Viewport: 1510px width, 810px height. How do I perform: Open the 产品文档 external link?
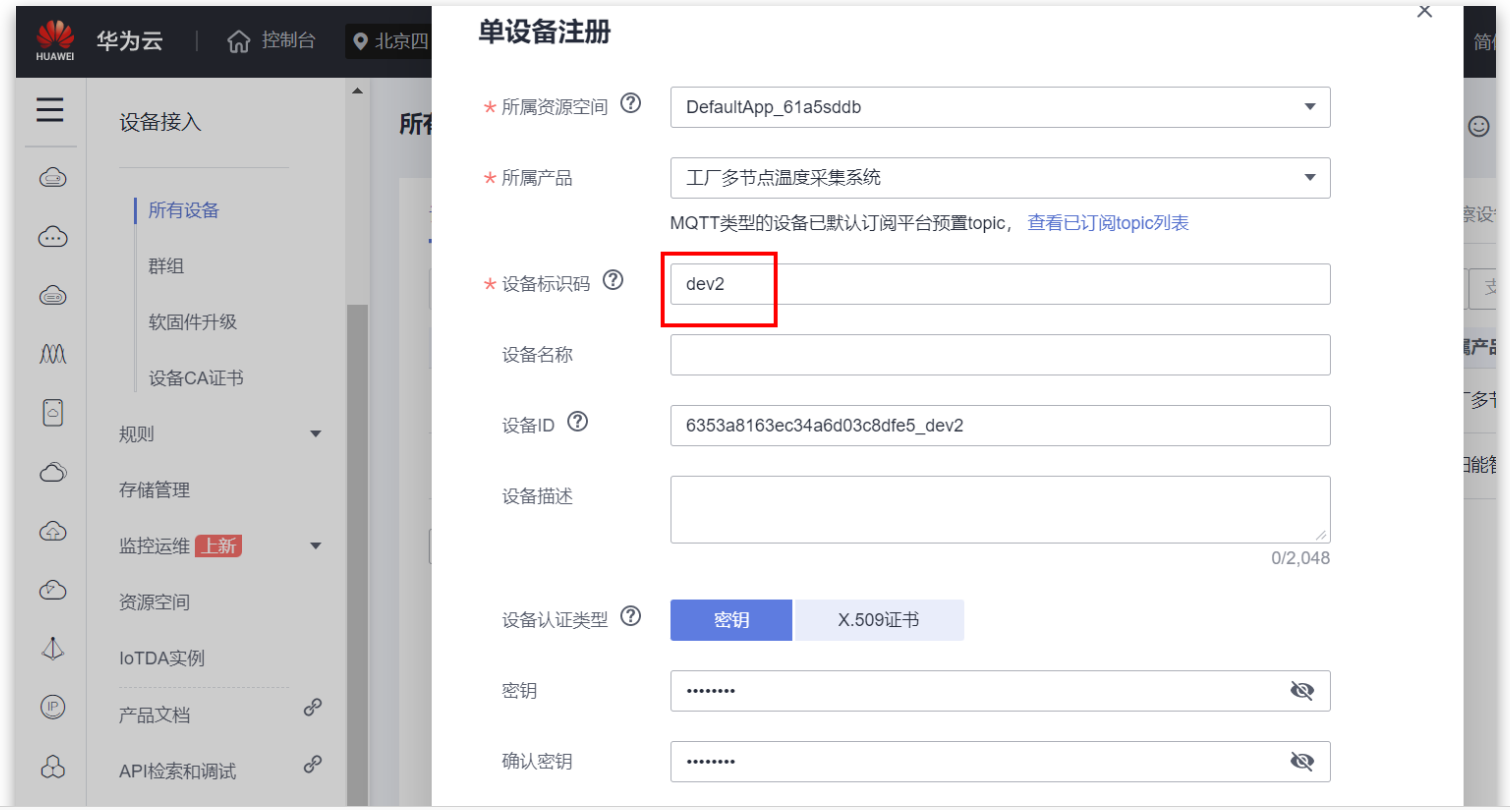point(312,707)
